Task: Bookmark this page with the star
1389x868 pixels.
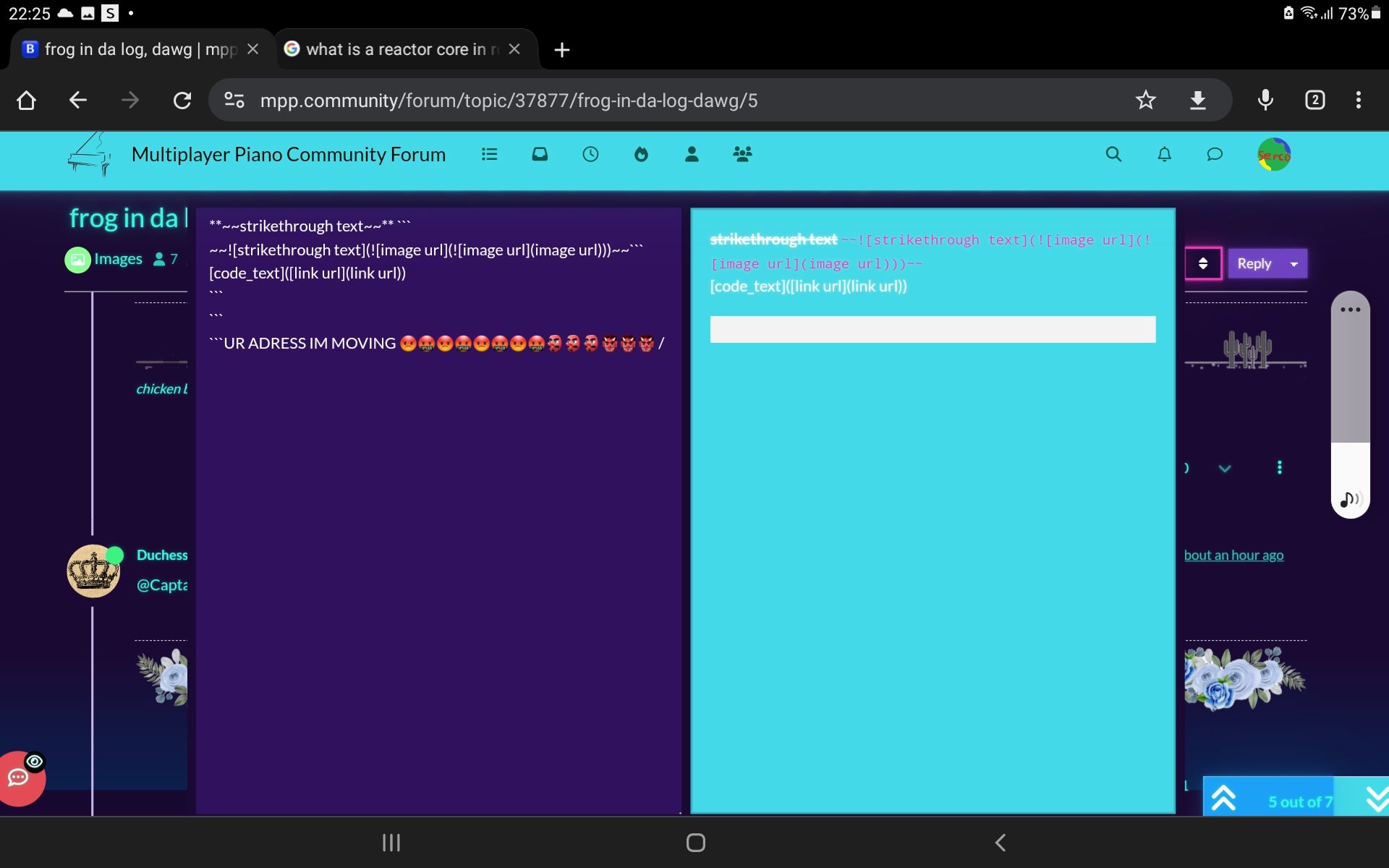Action: pyautogui.click(x=1145, y=100)
